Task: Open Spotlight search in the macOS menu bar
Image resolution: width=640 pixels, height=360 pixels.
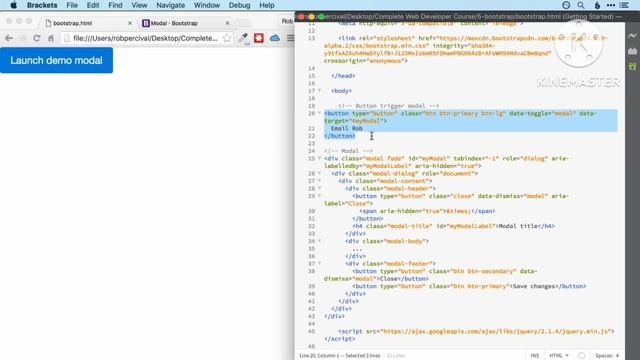Action: coord(581,5)
